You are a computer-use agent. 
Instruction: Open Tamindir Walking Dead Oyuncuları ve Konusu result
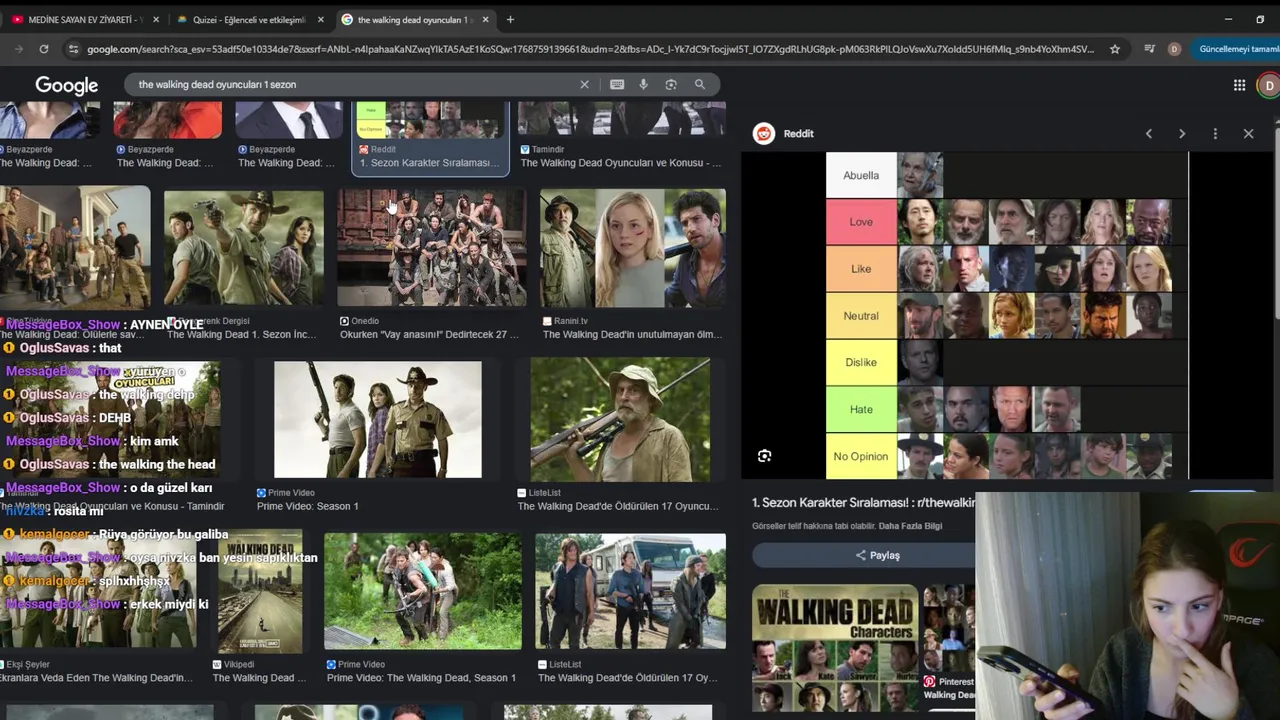click(620, 136)
